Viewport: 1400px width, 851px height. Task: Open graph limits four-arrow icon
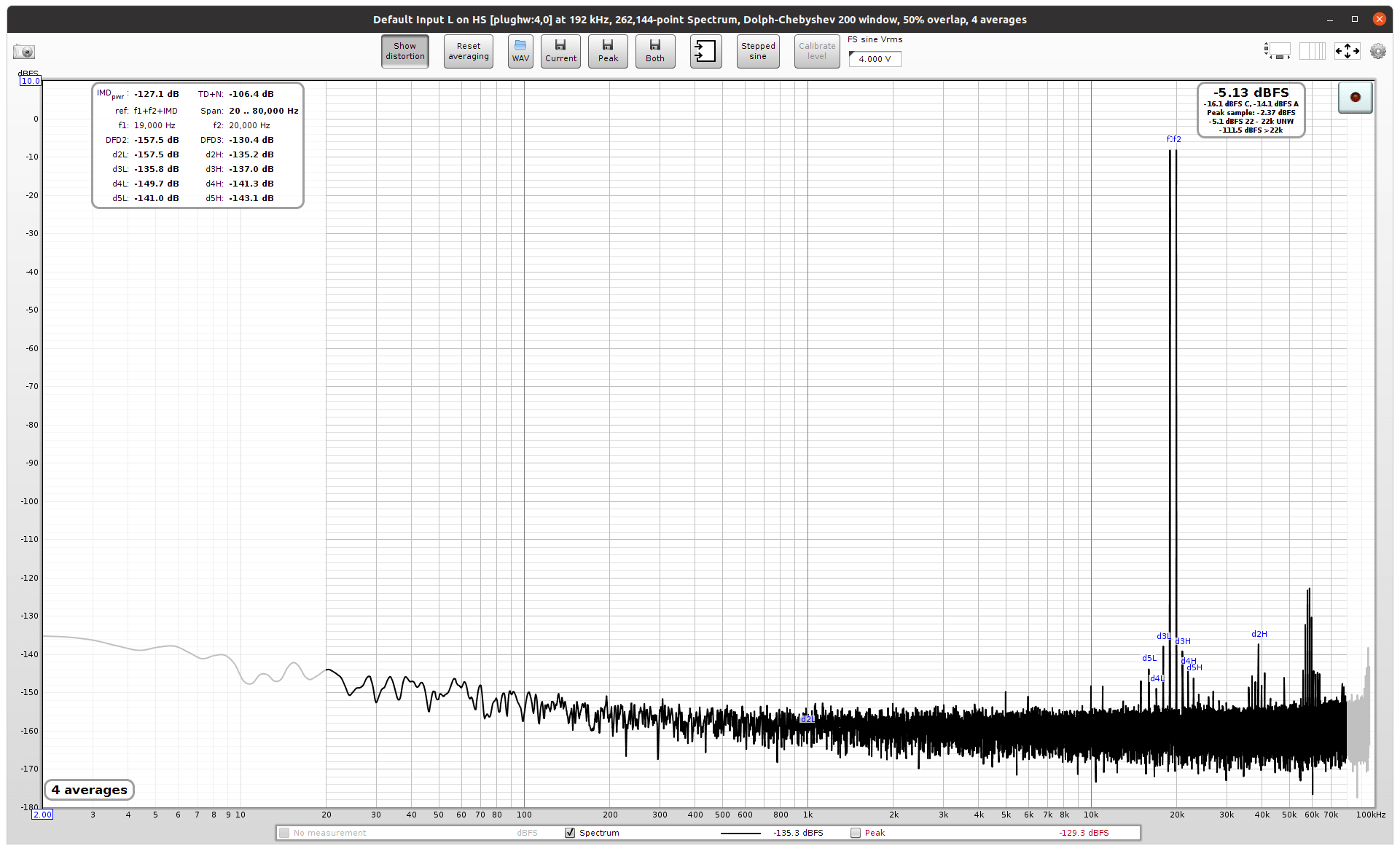point(1347,51)
